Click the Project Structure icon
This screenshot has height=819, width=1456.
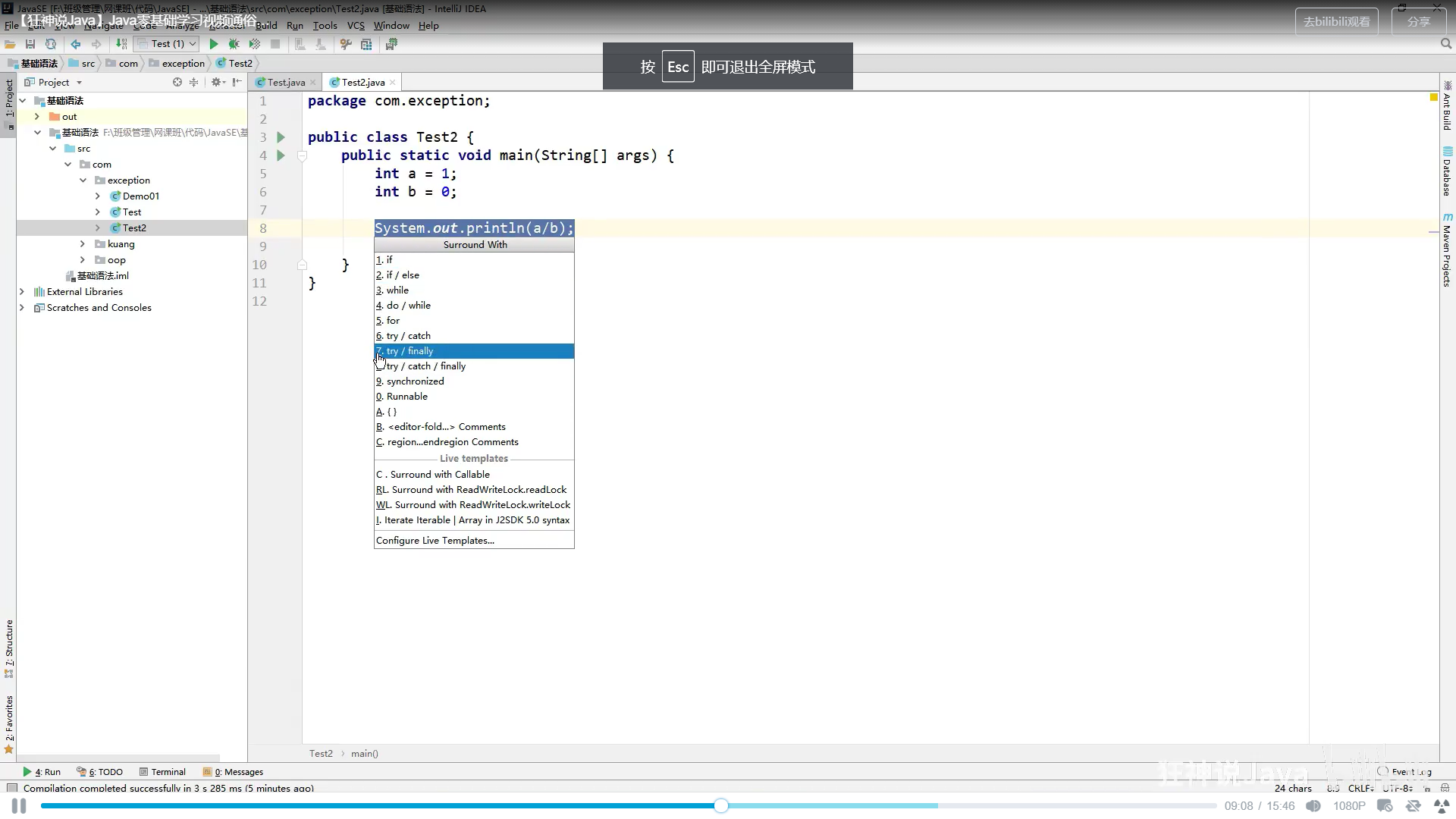tap(366, 44)
